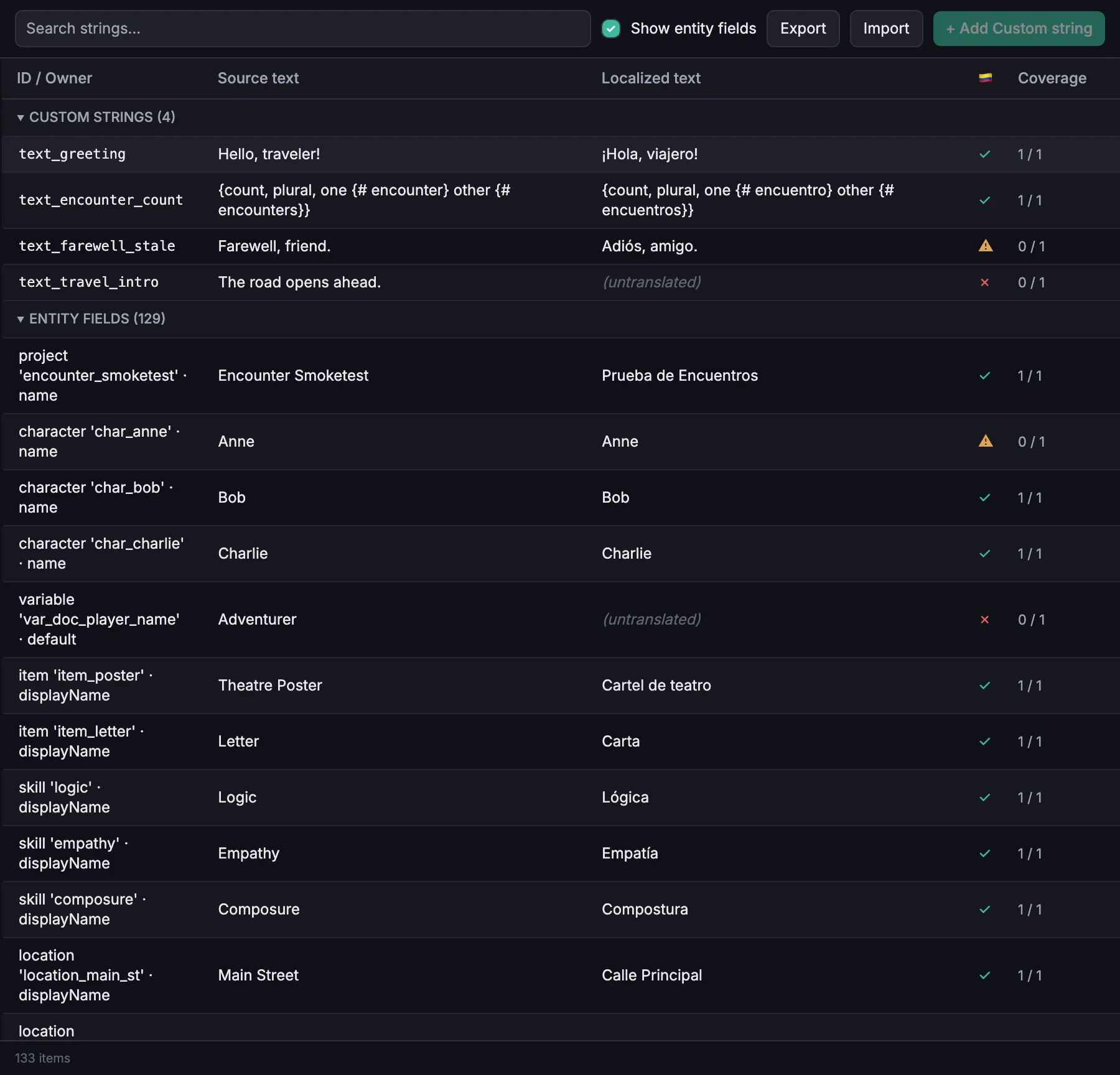1120x1075 pixels.
Task: Click the untranslated cell for Adventurer
Action: pyautogui.click(x=651, y=620)
